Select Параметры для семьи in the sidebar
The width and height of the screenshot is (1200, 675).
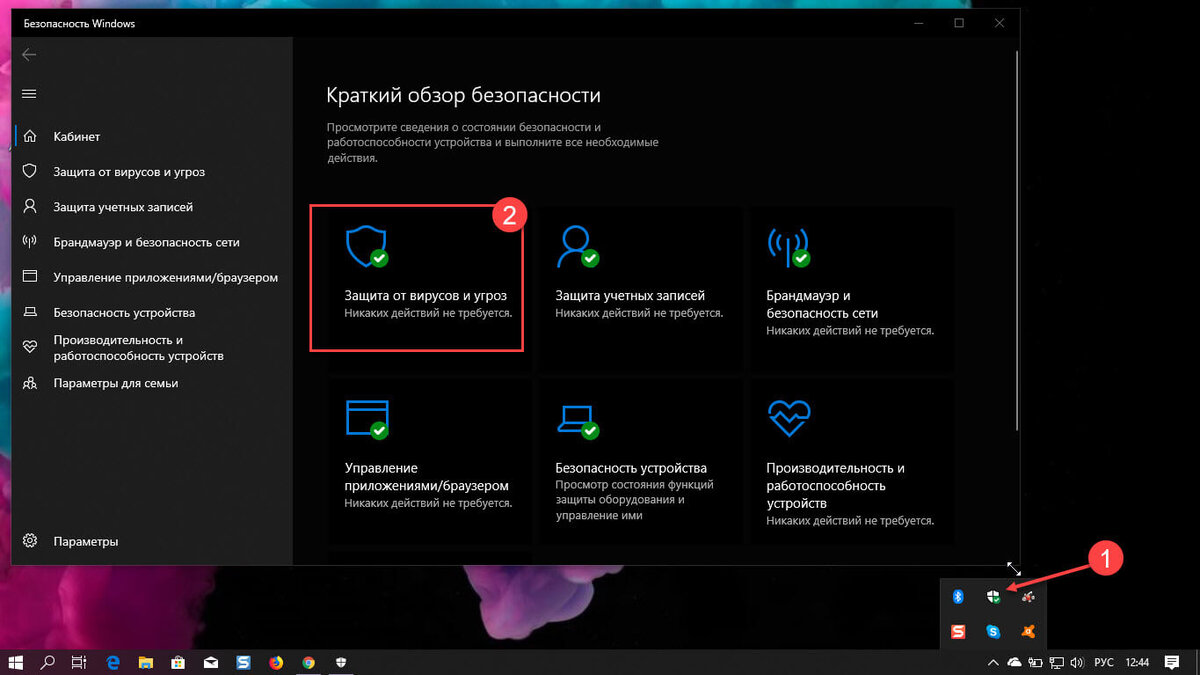tap(153, 383)
